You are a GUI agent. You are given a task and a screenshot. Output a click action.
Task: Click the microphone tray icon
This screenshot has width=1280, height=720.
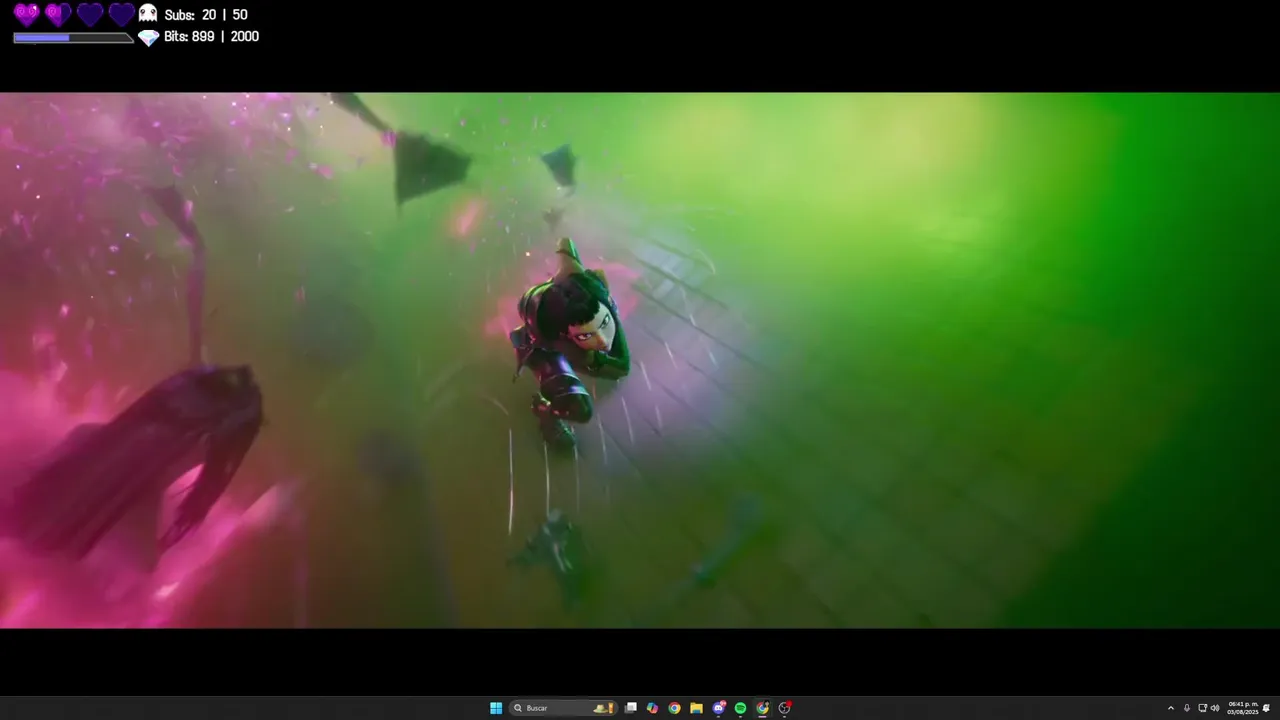click(x=1187, y=708)
